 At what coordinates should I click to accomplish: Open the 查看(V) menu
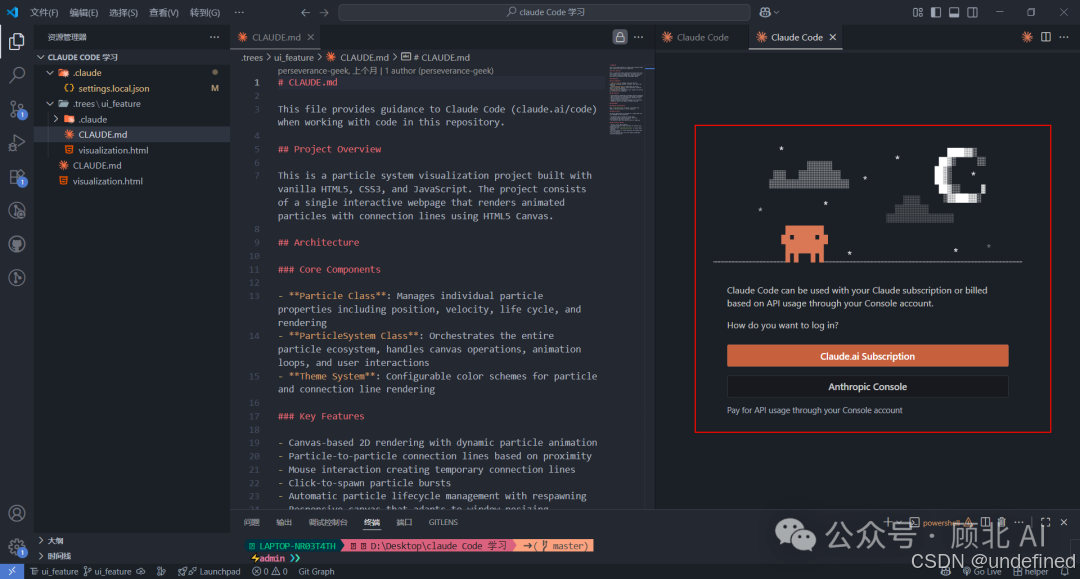click(163, 12)
